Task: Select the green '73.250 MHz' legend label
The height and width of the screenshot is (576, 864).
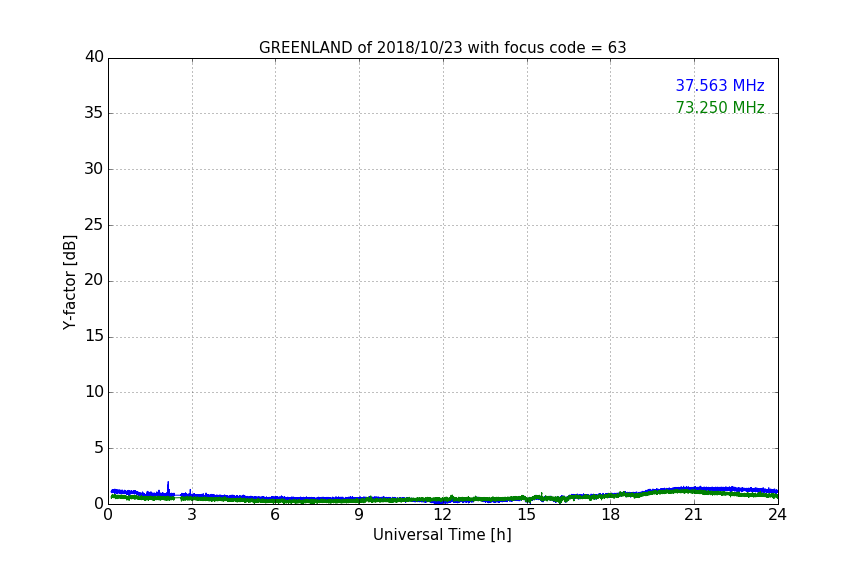Action: [x=720, y=107]
